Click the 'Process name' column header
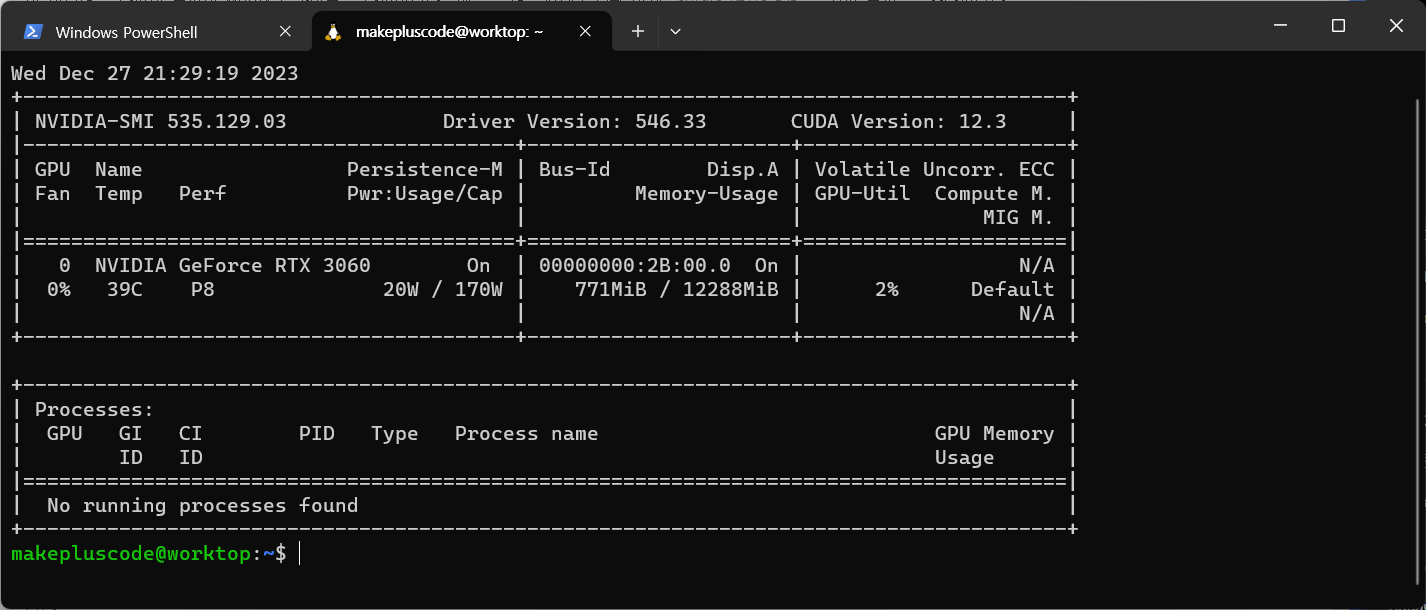 pyautogui.click(x=526, y=434)
